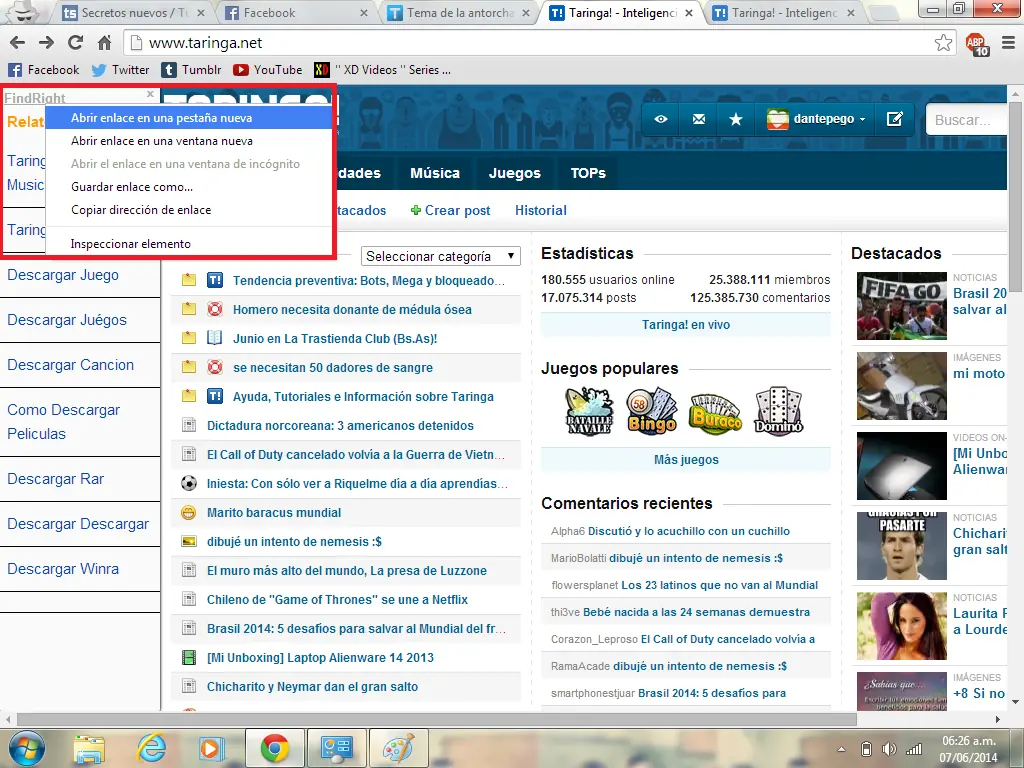Click Descargar Rar sidebar link
Viewport: 1024px width, 768px height.
56,479
